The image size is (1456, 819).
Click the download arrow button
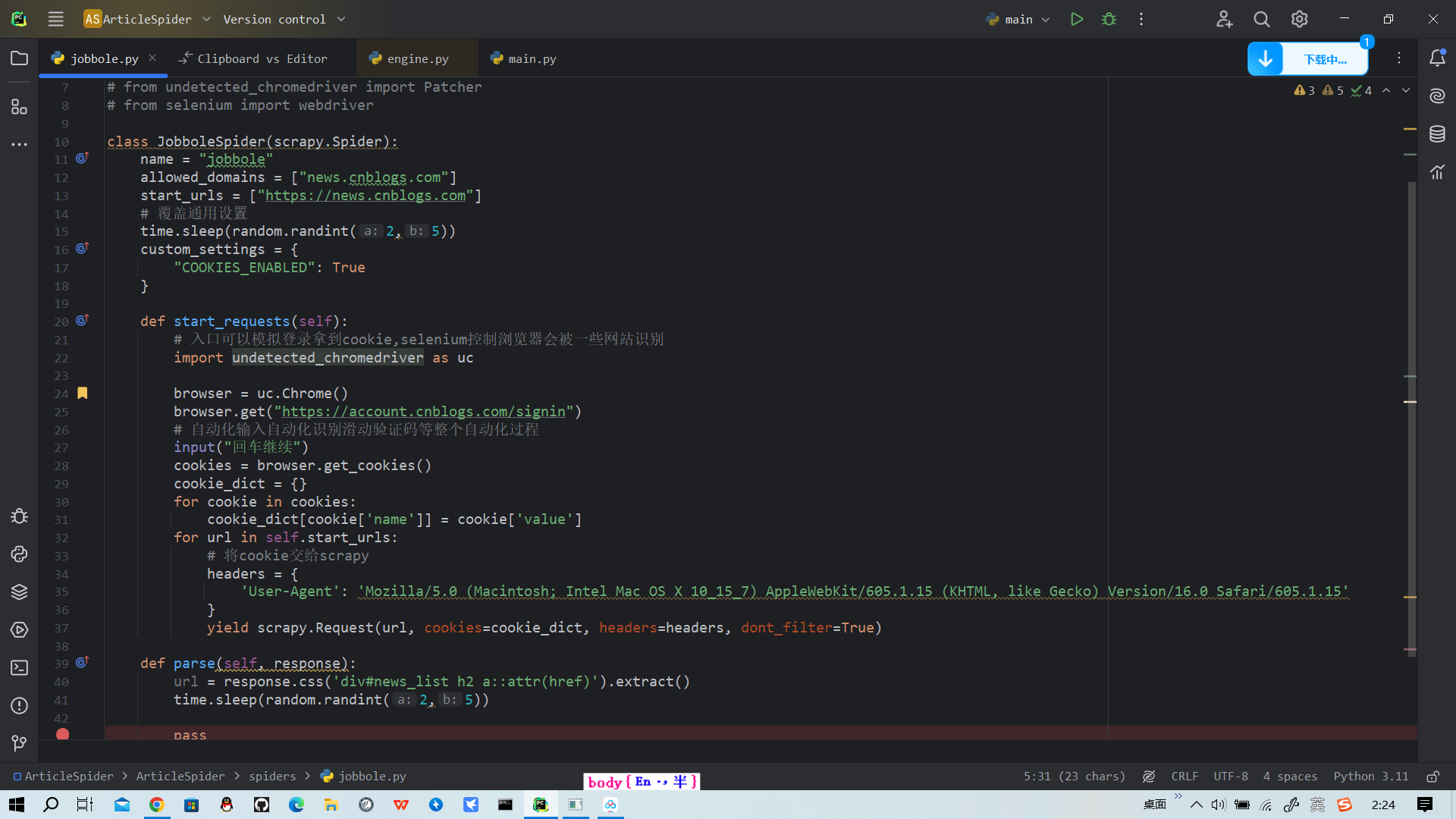(x=1266, y=58)
